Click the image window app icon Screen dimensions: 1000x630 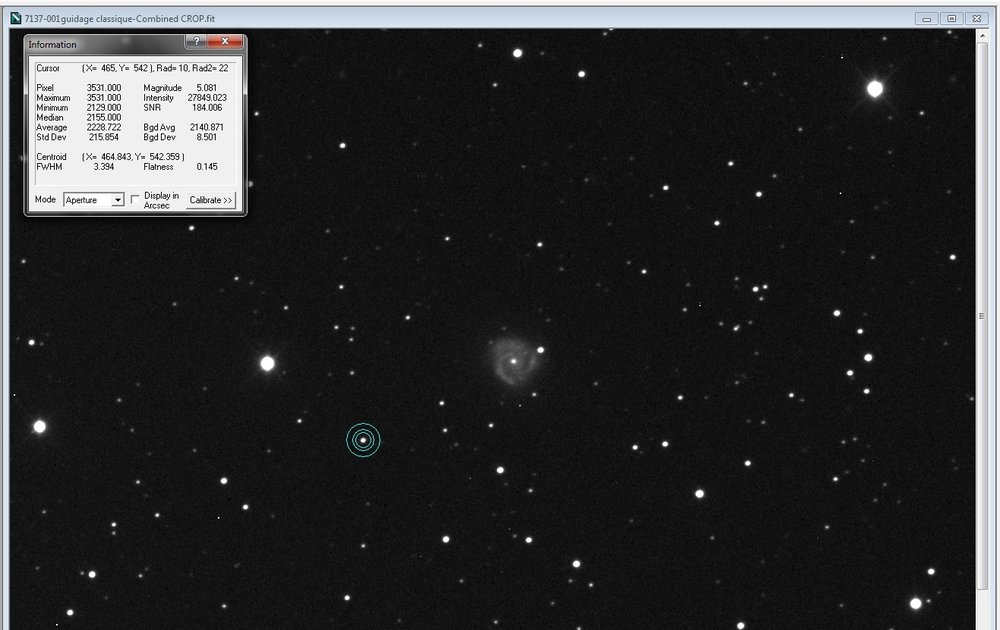[15, 18]
